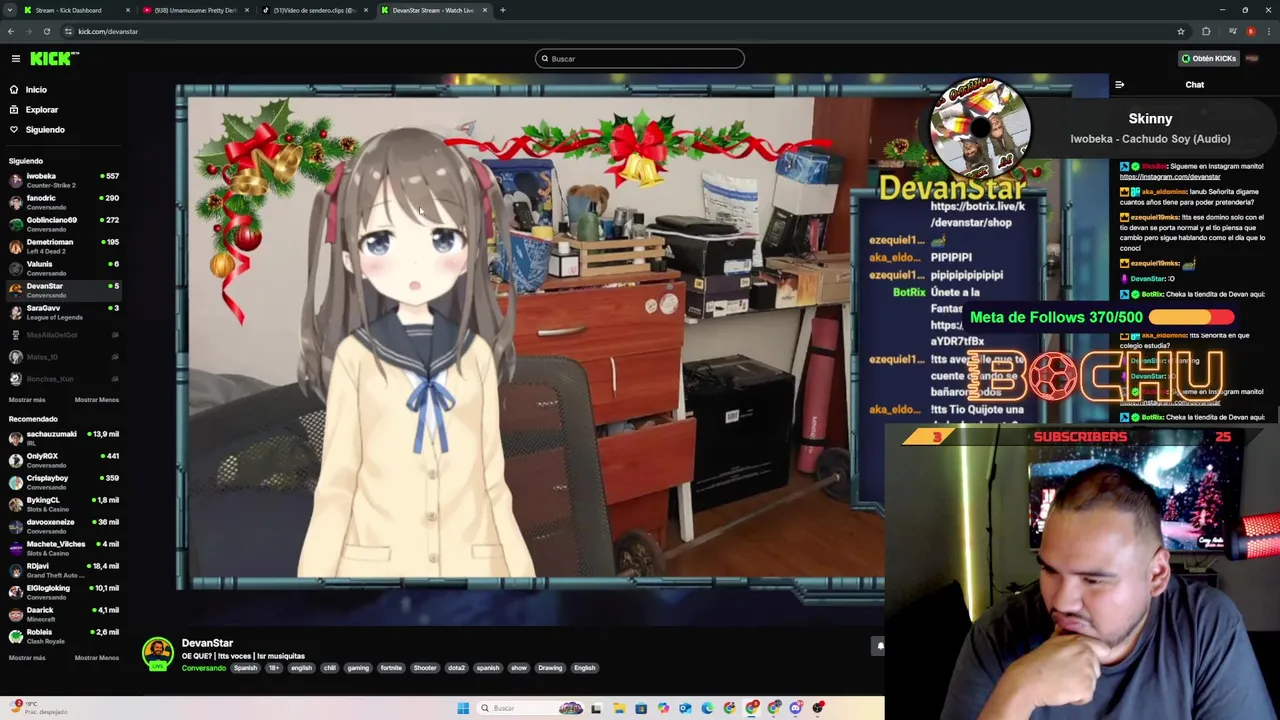Expand recommended list with bottom Mostrar más
This screenshot has height=720, width=1280.
click(x=27, y=657)
